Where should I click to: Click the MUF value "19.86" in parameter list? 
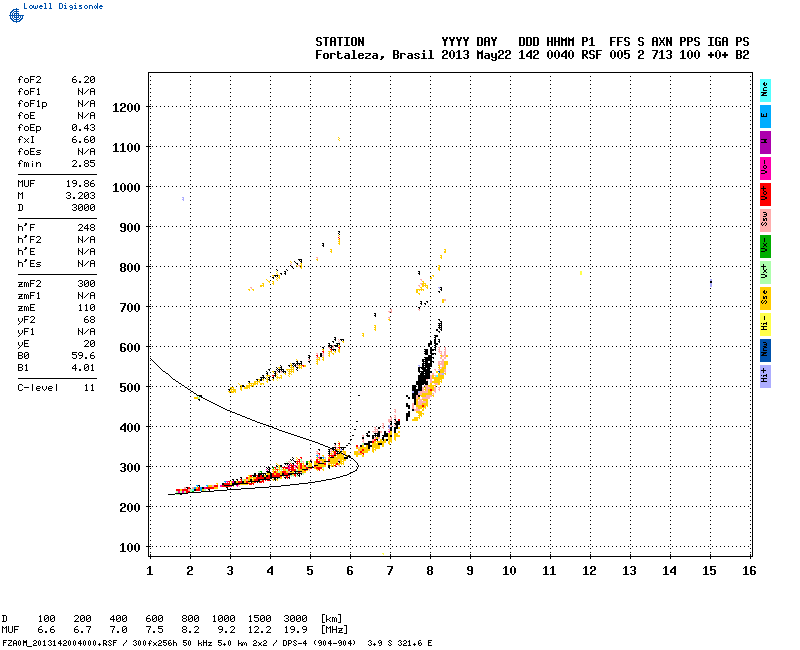coord(81,184)
